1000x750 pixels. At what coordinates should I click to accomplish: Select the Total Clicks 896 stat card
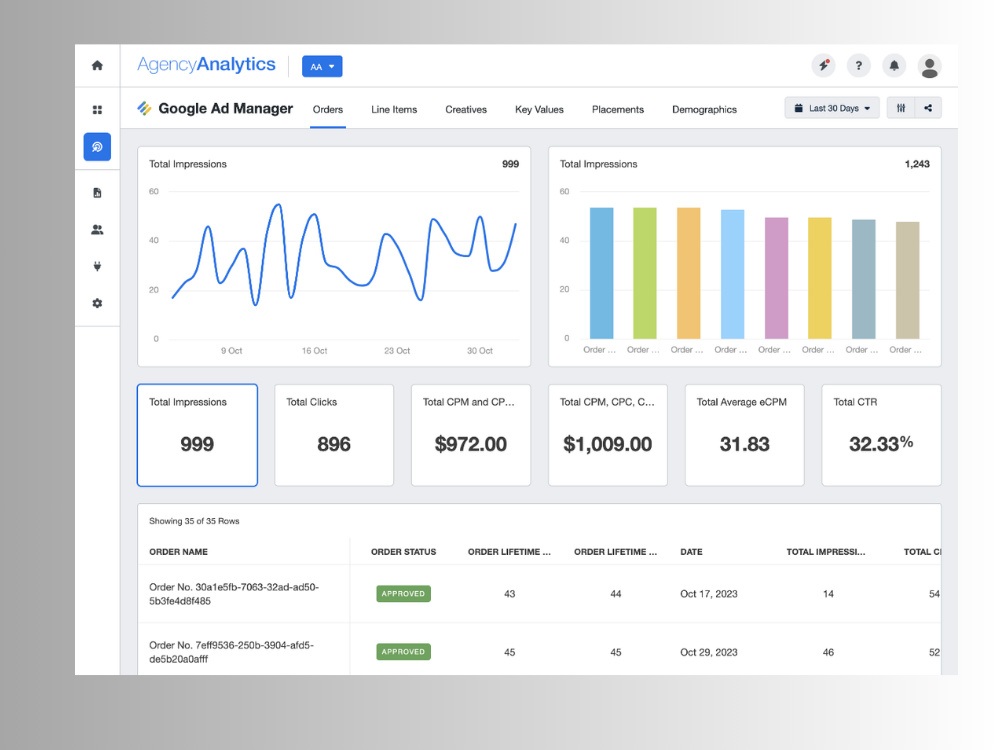click(334, 435)
